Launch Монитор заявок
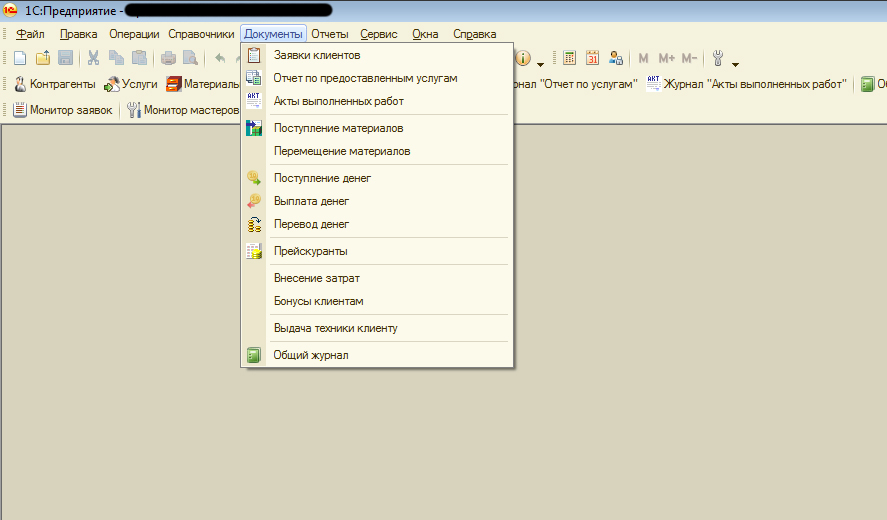Image resolution: width=887 pixels, height=520 pixels. coord(62,110)
